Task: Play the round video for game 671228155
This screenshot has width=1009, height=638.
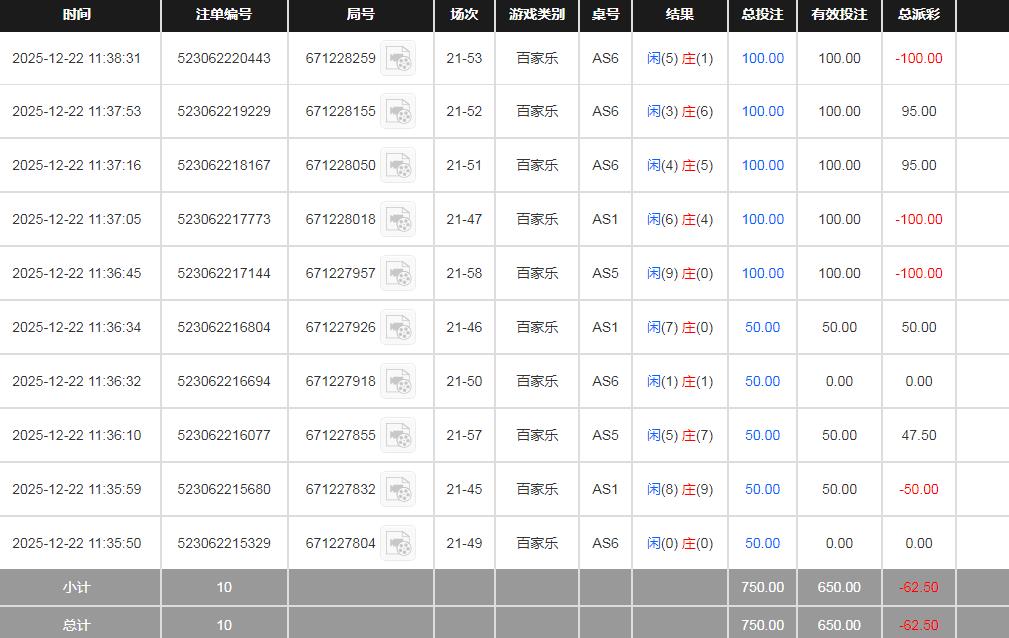Action: coord(399,113)
